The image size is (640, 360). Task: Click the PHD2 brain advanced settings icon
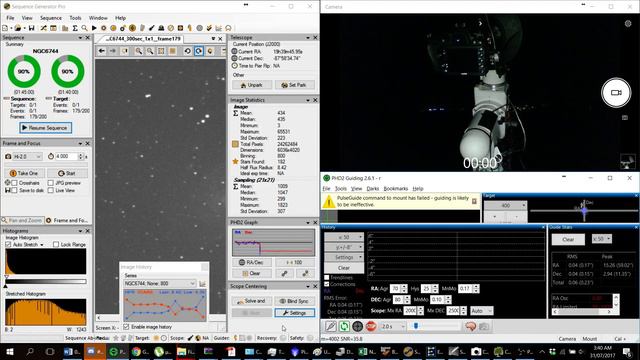click(471, 327)
